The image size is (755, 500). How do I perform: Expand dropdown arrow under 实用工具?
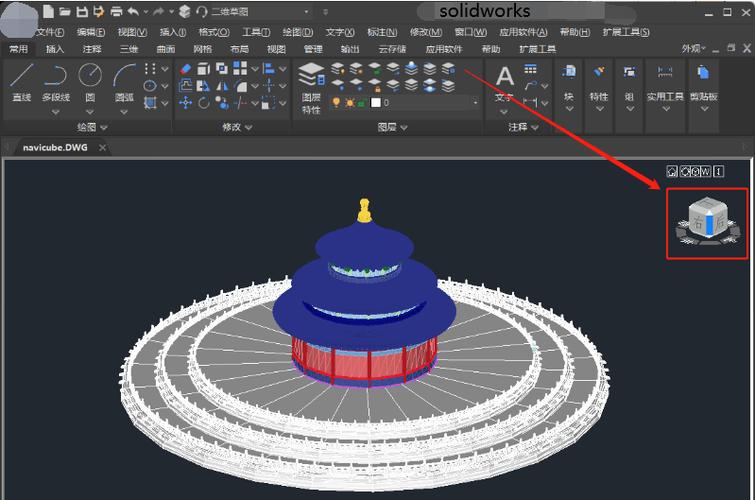[666, 109]
